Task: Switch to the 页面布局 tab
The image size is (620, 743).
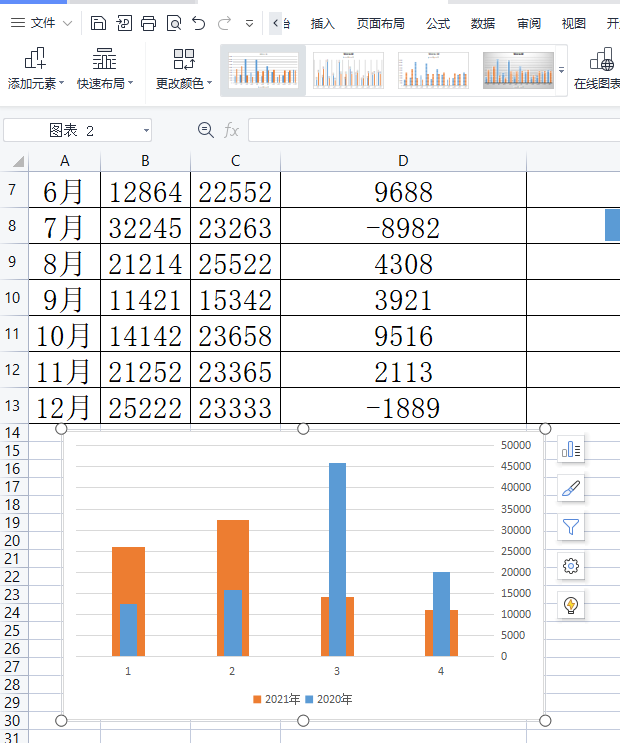Action: pos(381,23)
